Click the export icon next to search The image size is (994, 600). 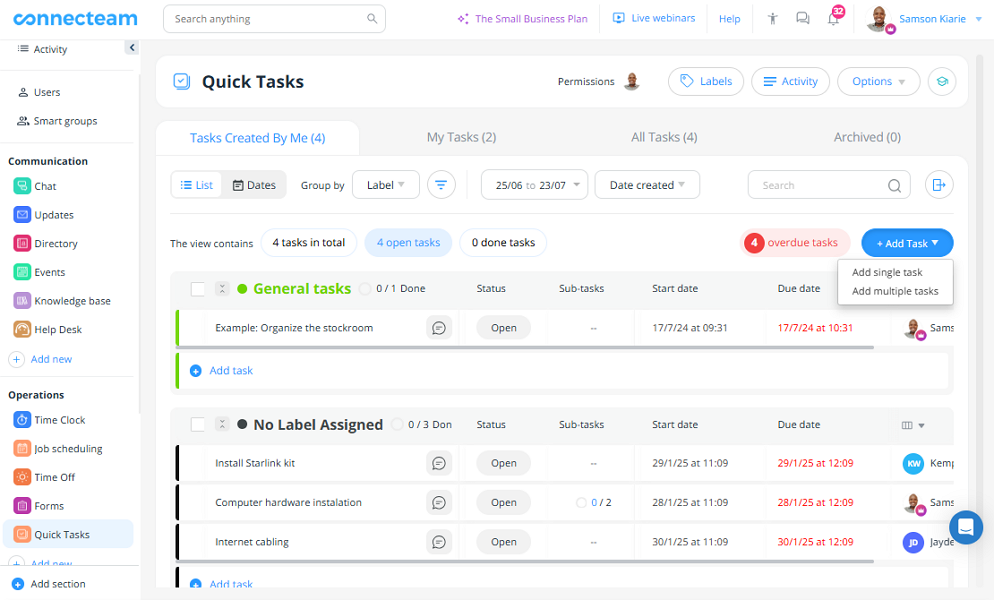point(938,185)
